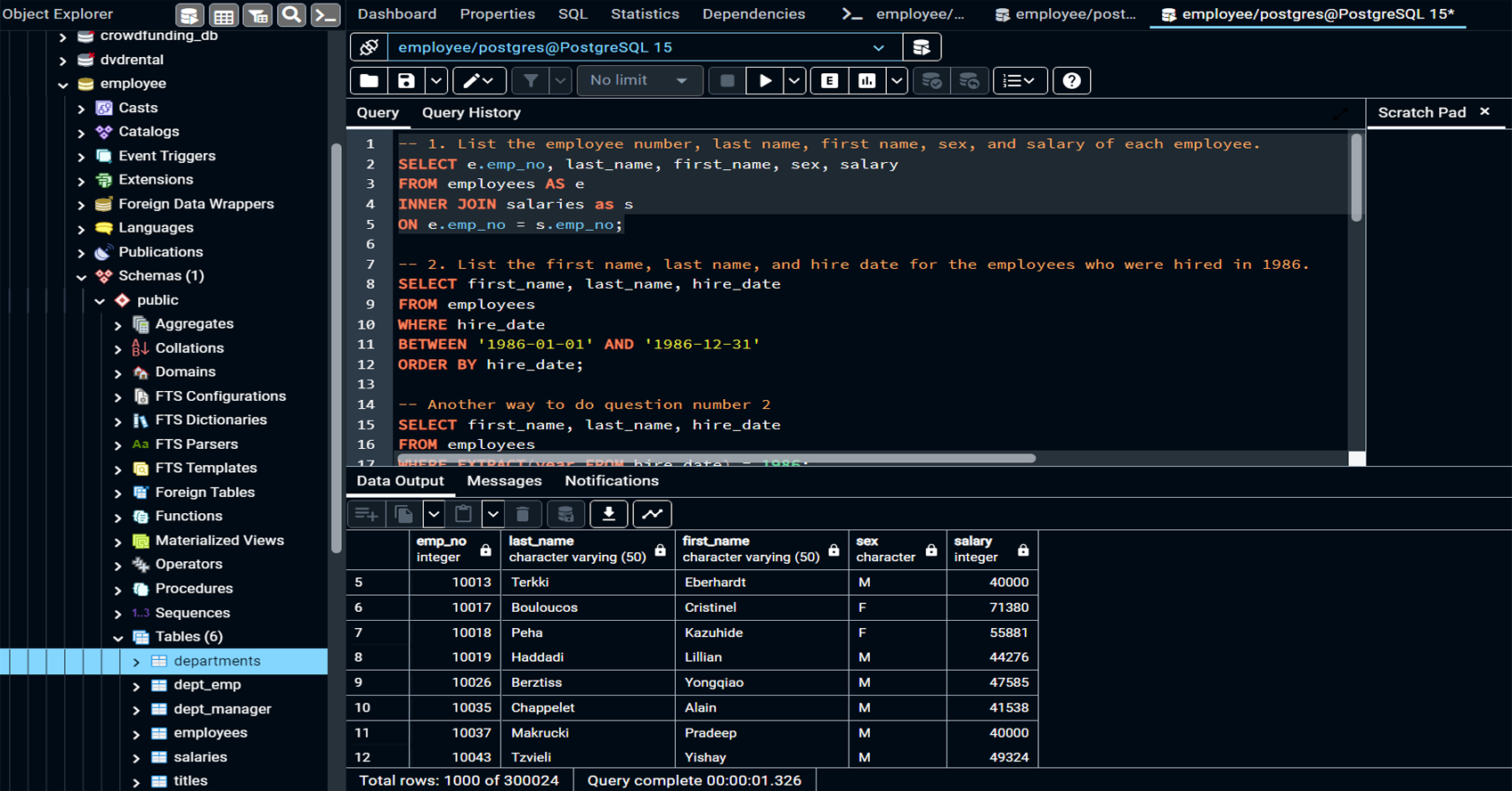Viewport: 1512px width, 791px height.
Task: Click the Save File icon
Action: pos(406,81)
